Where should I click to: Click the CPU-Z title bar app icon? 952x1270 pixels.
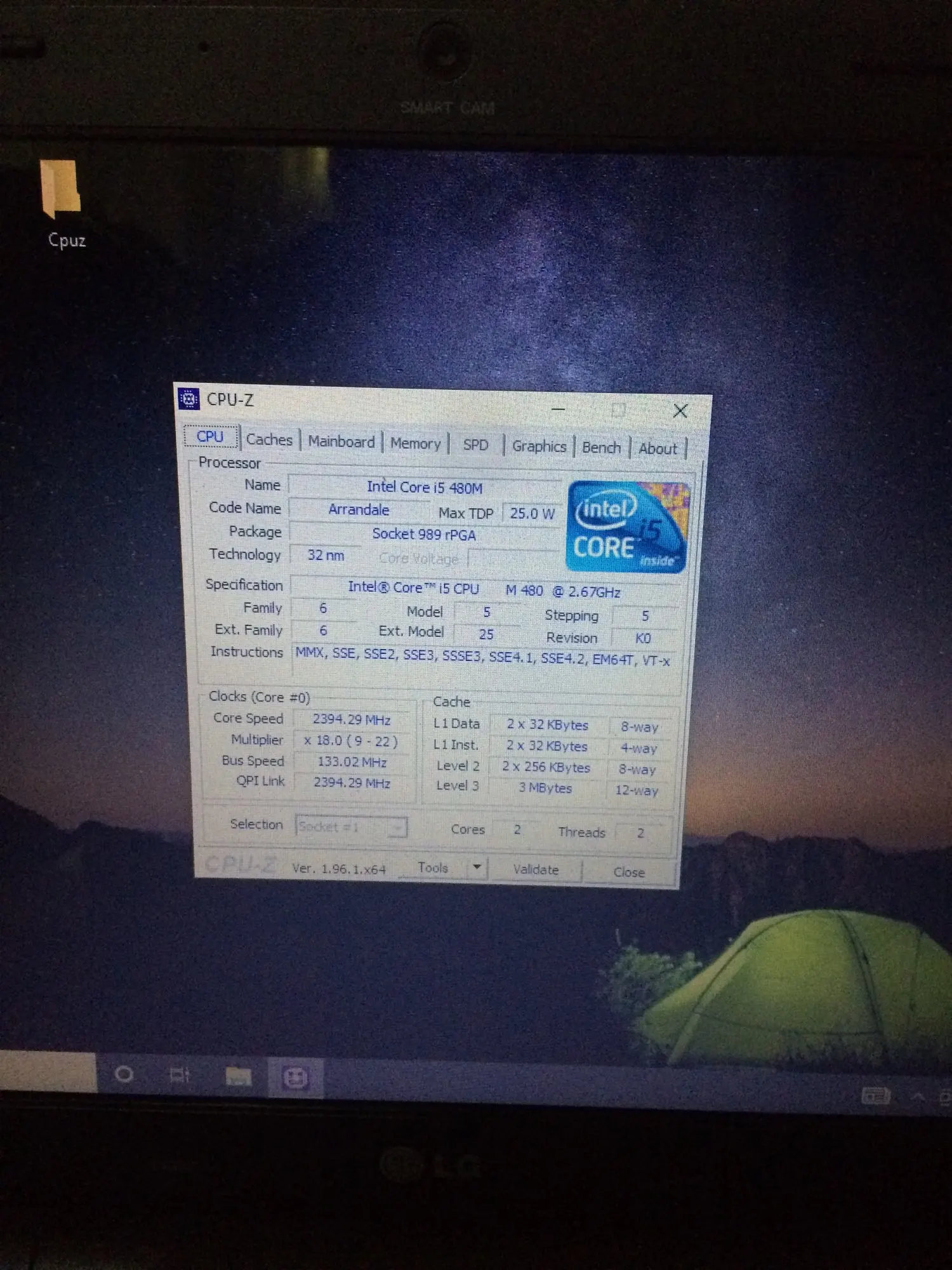tap(188, 399)
